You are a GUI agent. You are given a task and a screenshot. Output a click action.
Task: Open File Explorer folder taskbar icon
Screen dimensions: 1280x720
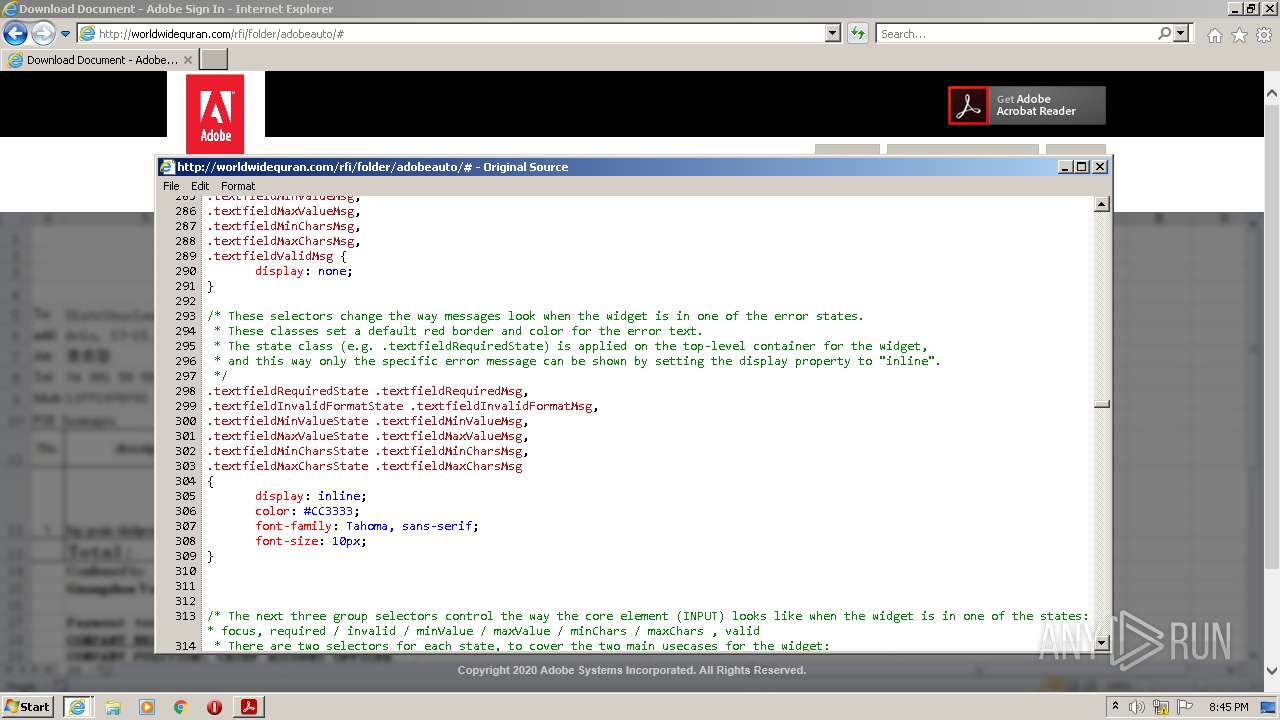pos(113,707)
